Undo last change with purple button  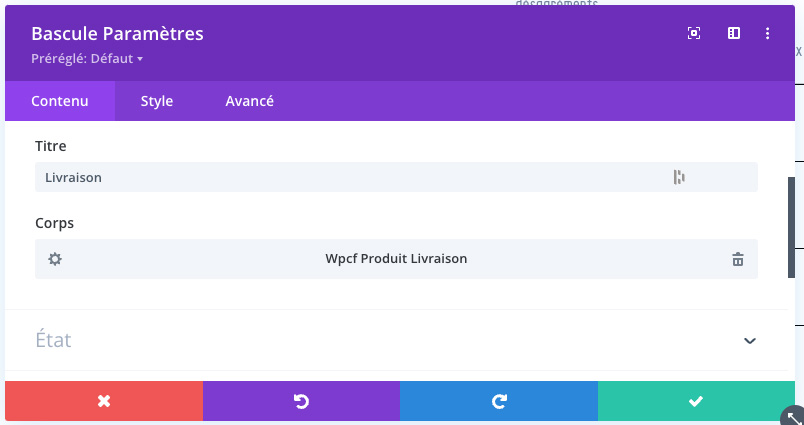pyautogui.click(x=302, y=401)
